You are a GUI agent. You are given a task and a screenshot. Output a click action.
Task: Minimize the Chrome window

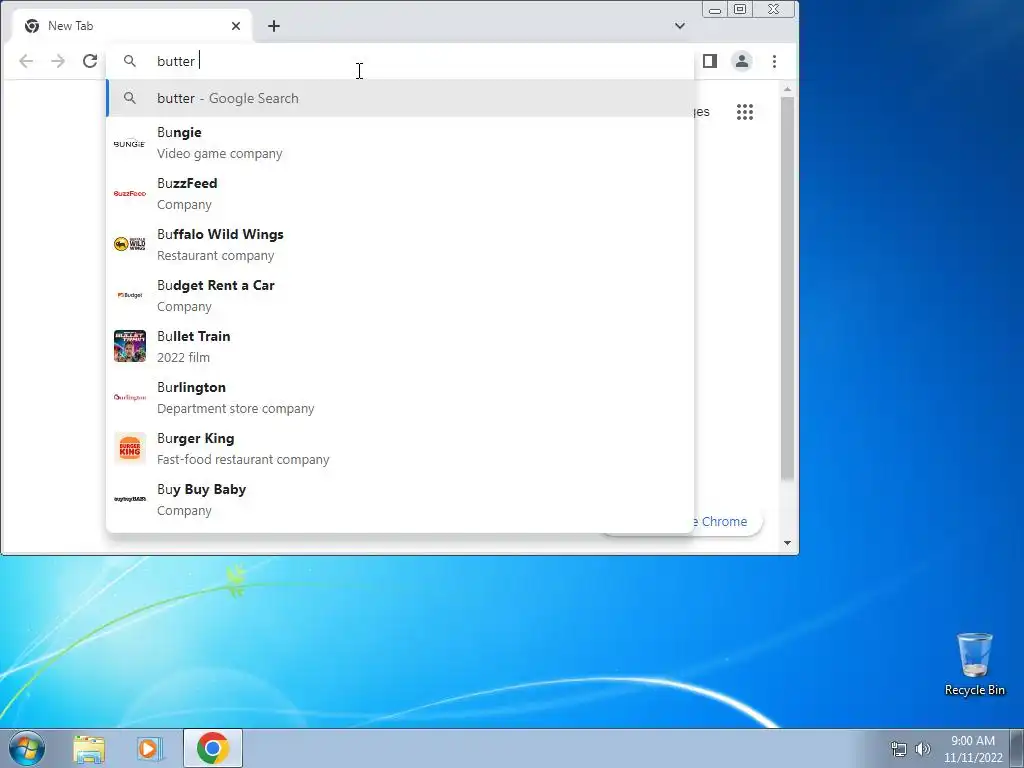pos(715,9)
